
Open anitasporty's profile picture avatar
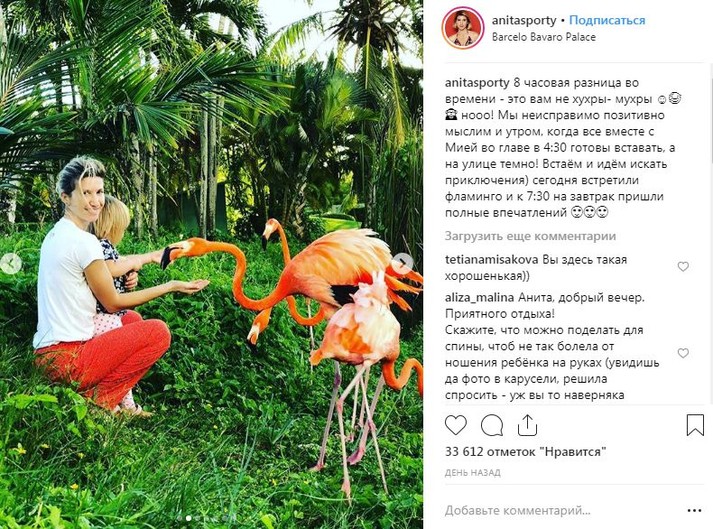462,28
